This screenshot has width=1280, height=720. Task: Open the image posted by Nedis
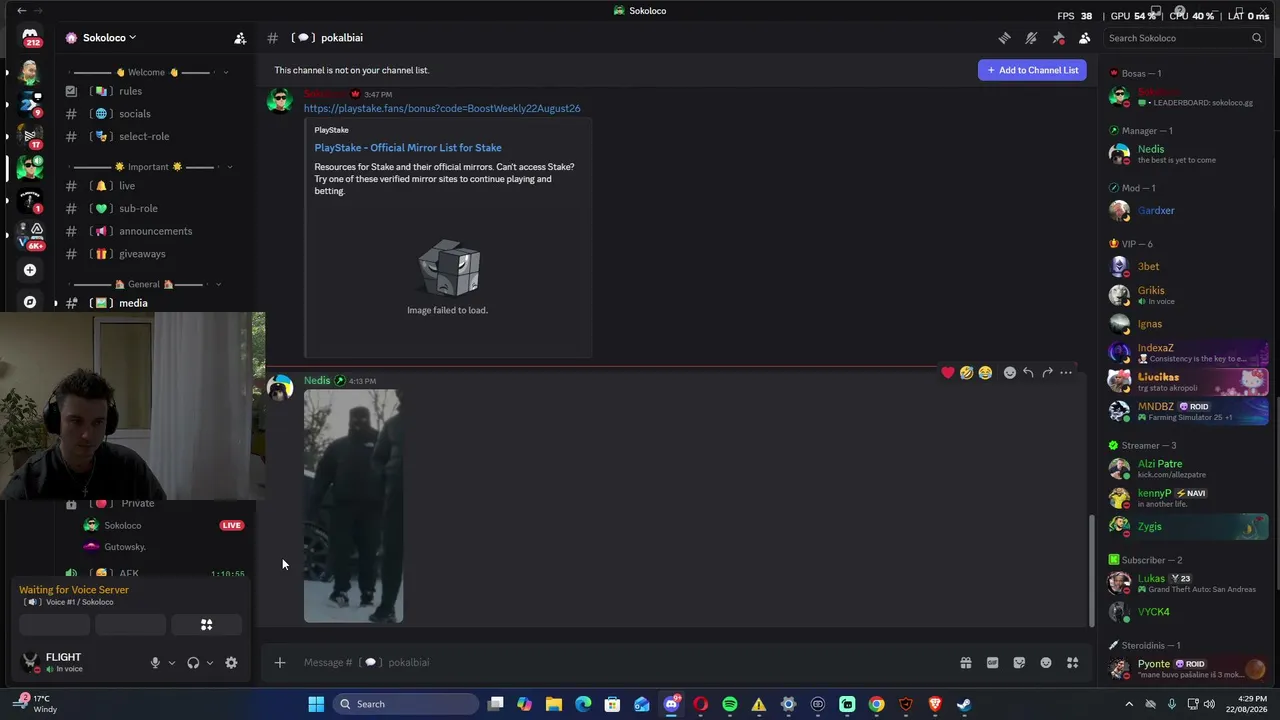(x=353, y=506)
